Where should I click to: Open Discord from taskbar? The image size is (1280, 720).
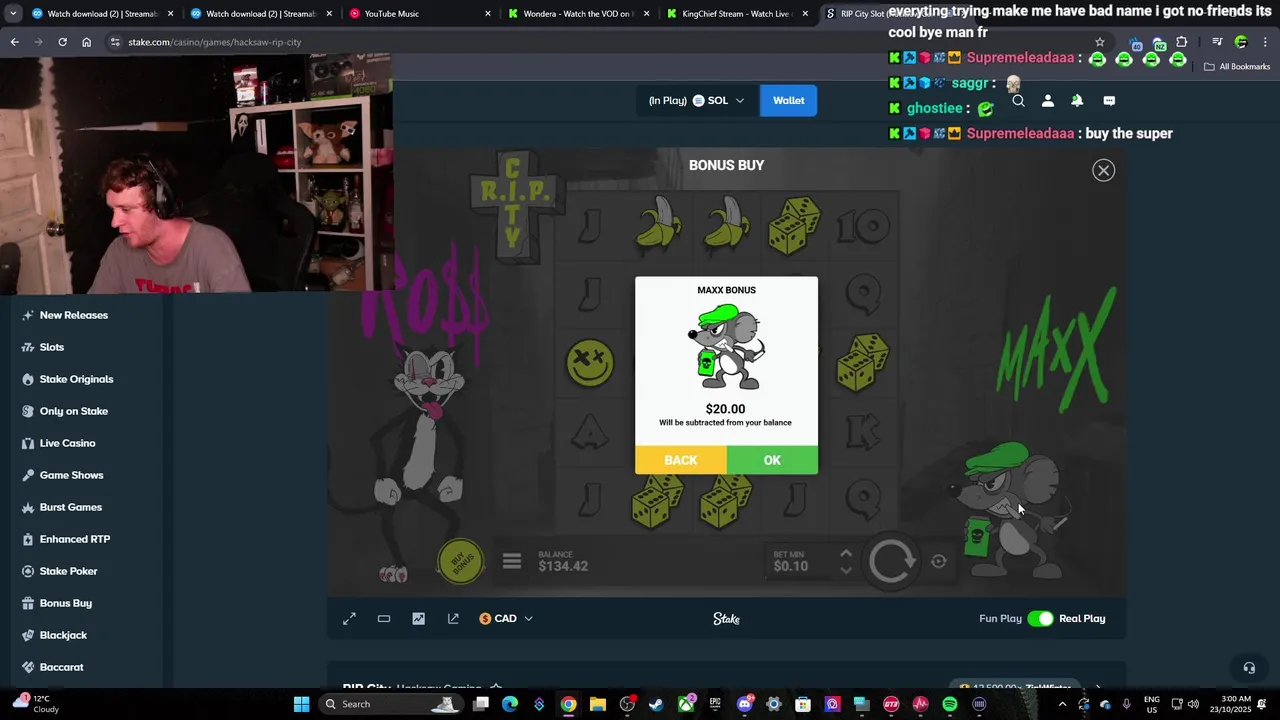[x=744, y=704]
